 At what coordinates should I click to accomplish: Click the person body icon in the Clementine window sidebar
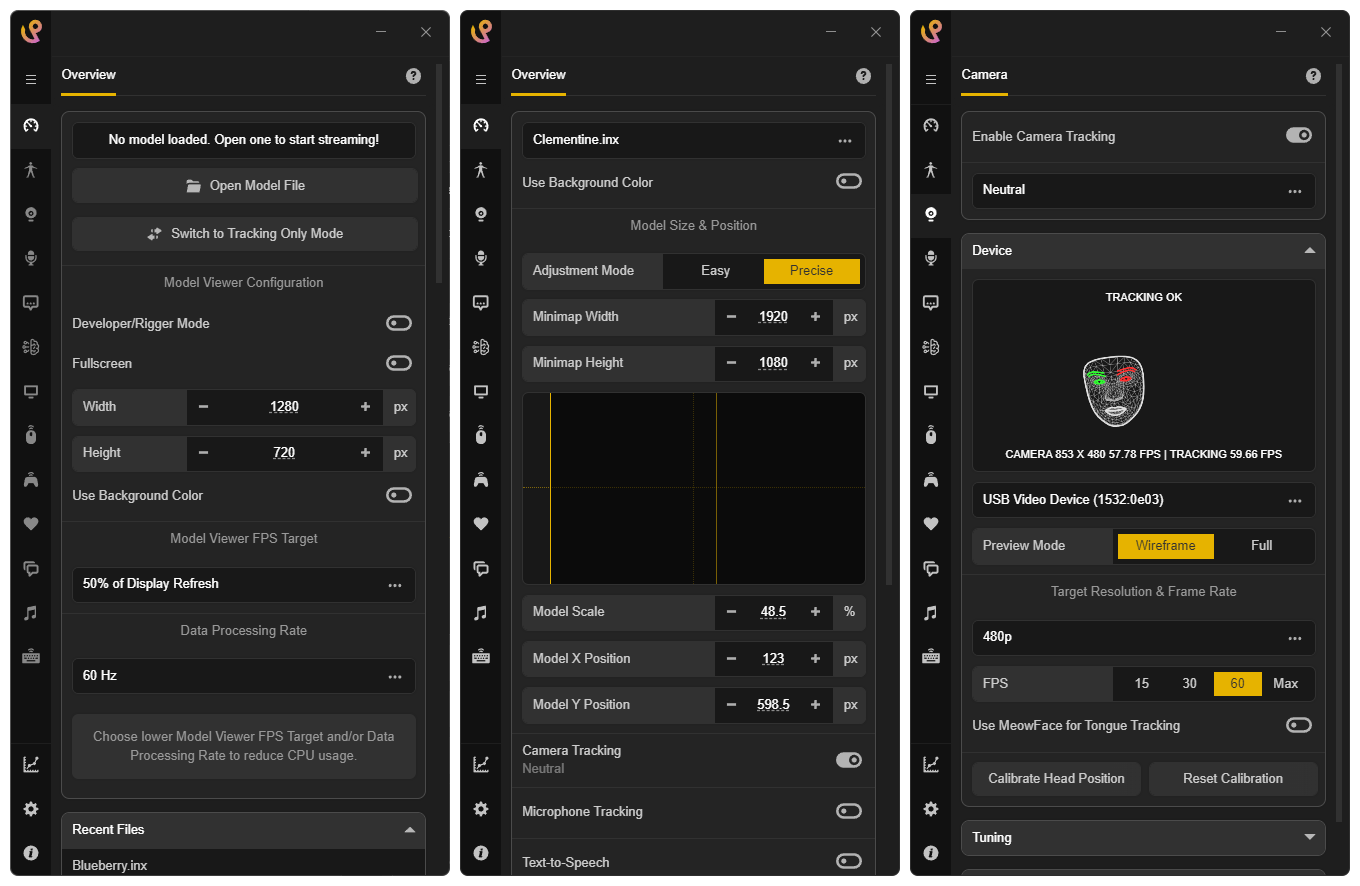pos(481,170)
